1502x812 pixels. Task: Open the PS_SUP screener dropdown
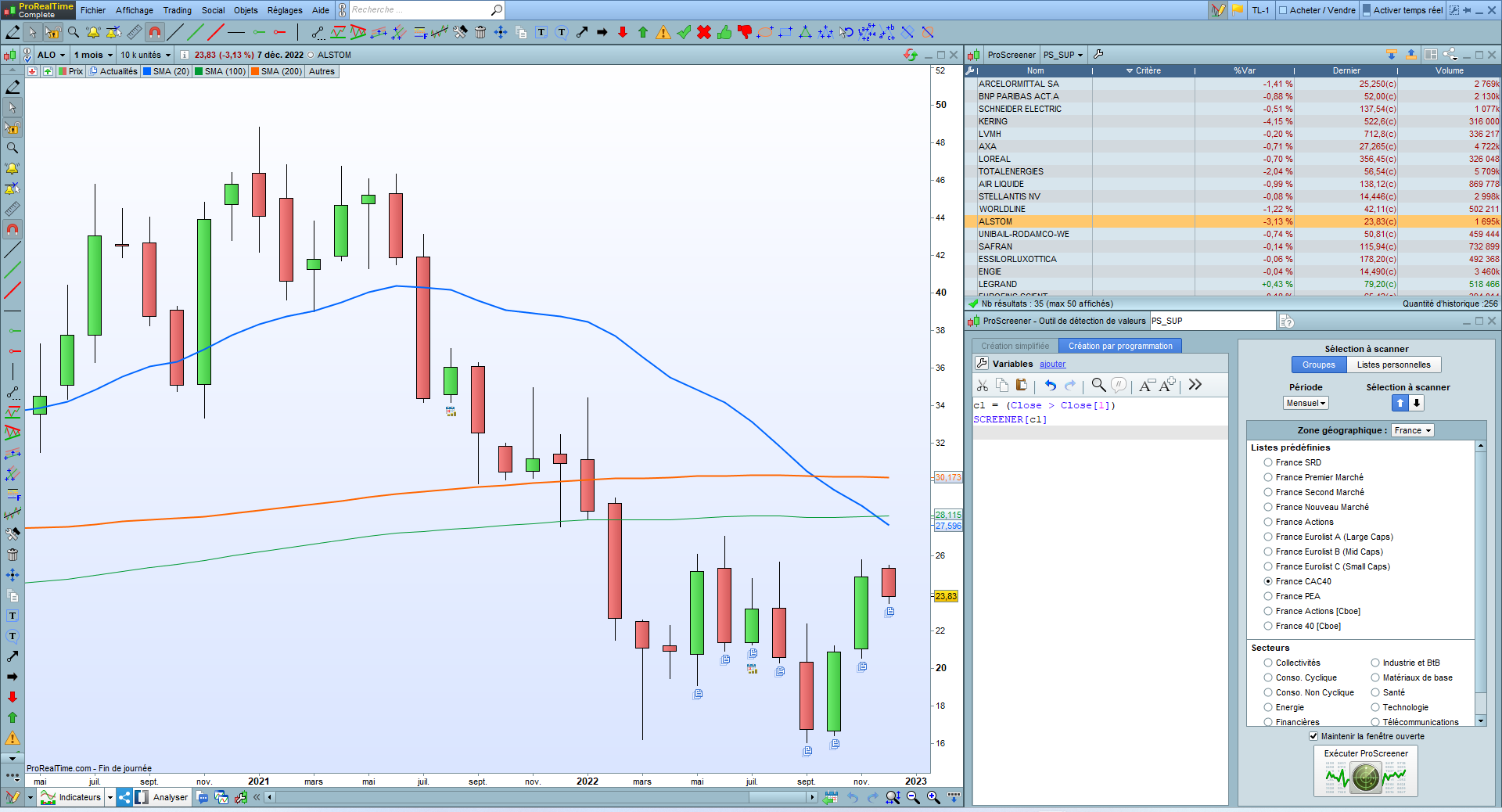click(x=1063, y=55)
